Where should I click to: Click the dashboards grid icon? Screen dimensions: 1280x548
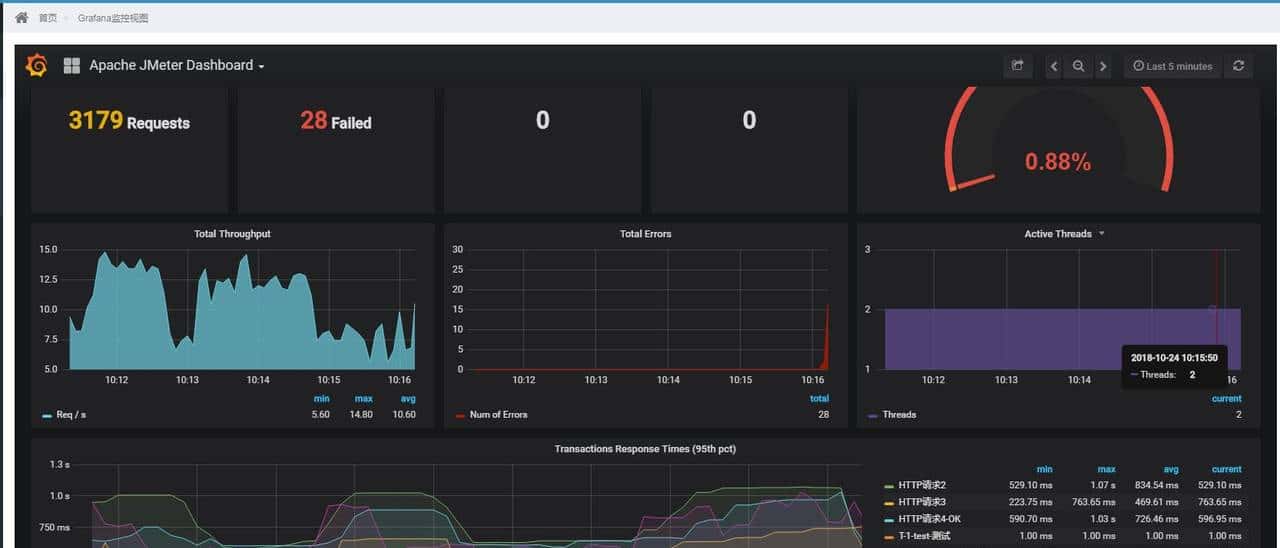tap(72, 66)
